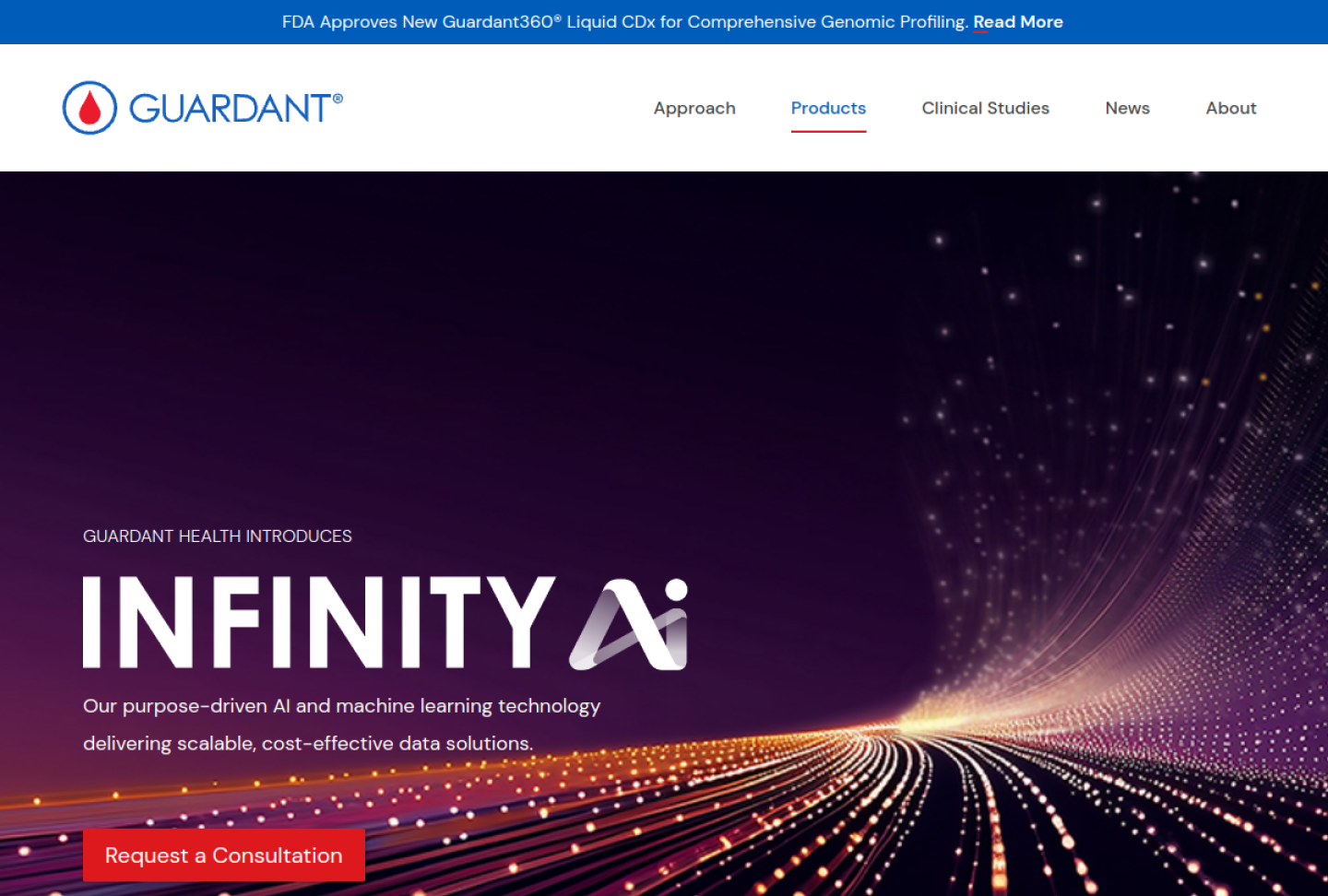Screen dimensions: 1328x896
Task: Navigate to the About section
Action: point(1231,108)
